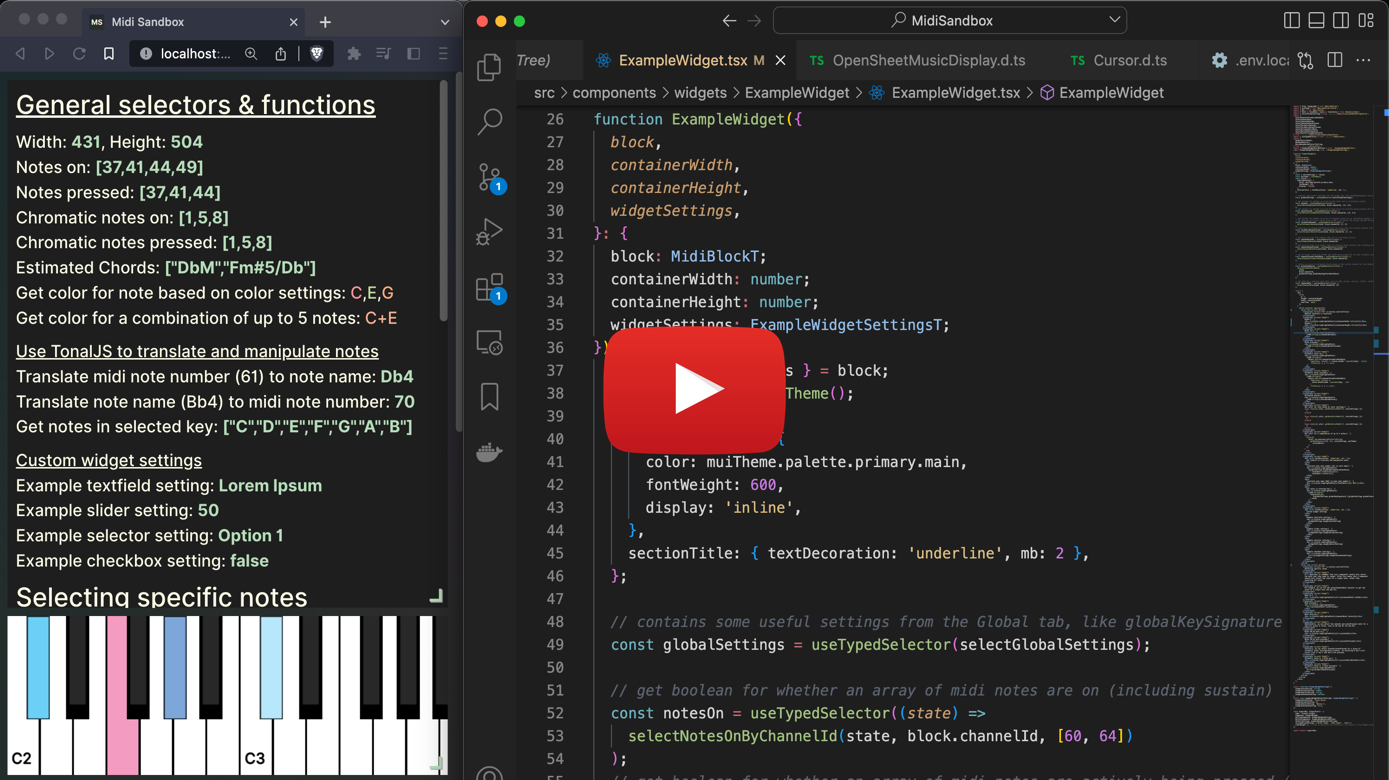
Task: Select components in the breadcrumb
Action: (614, 93)
